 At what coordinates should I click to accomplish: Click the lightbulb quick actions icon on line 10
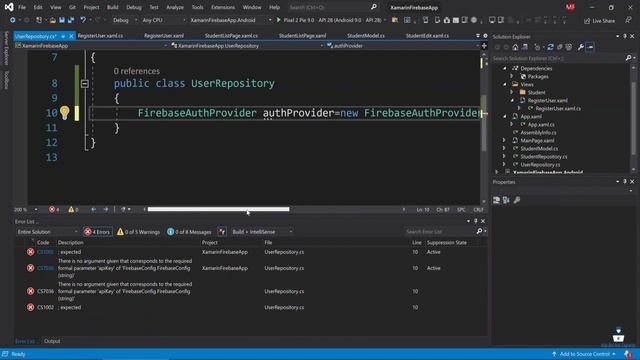(64, 113)
